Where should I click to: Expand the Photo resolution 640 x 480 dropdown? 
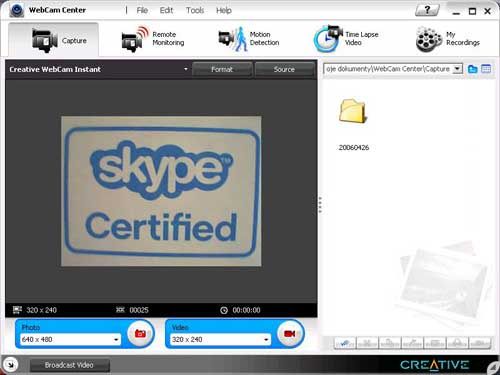click(116, 340)
